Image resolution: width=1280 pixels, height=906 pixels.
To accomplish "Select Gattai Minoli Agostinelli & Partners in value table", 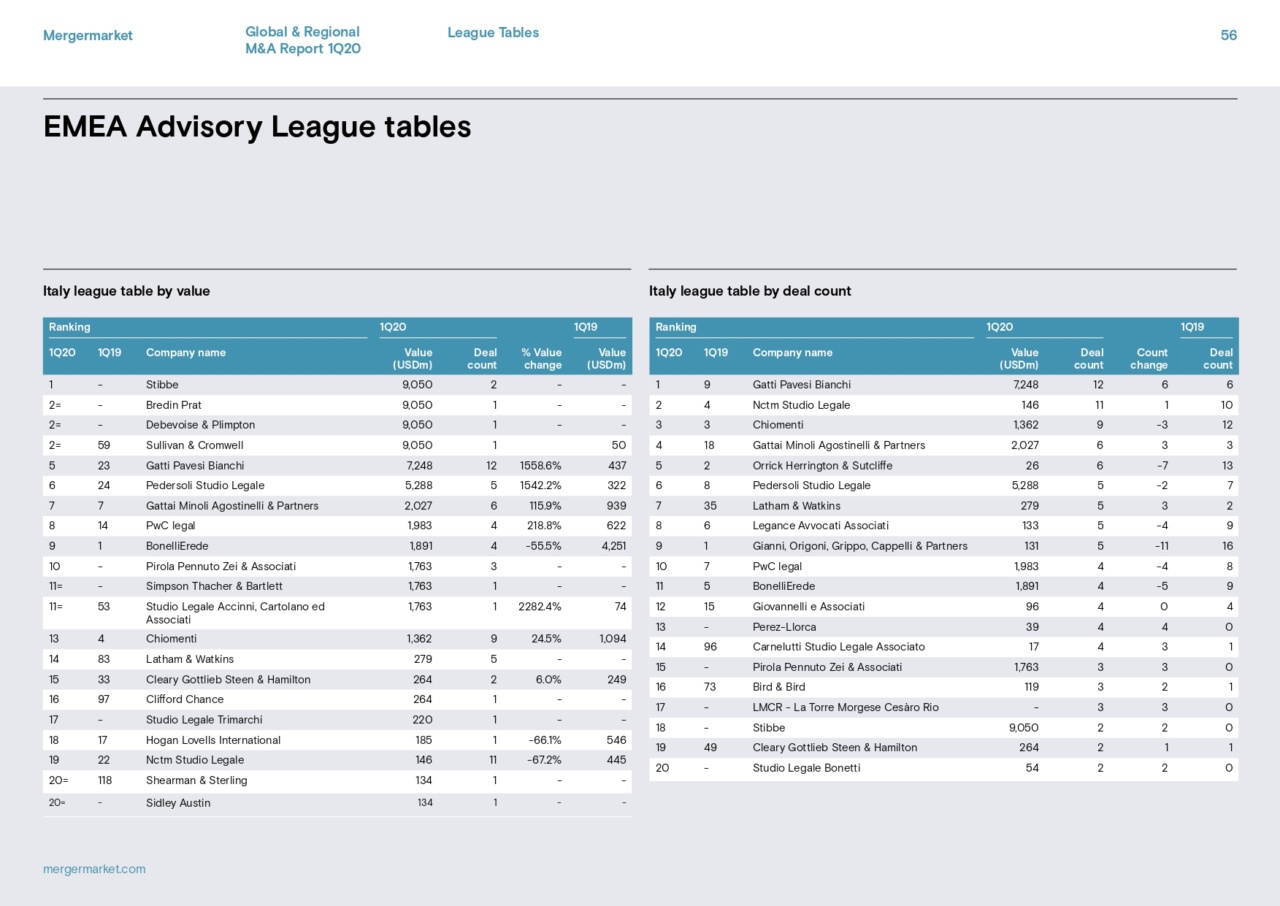I will 232,506.
